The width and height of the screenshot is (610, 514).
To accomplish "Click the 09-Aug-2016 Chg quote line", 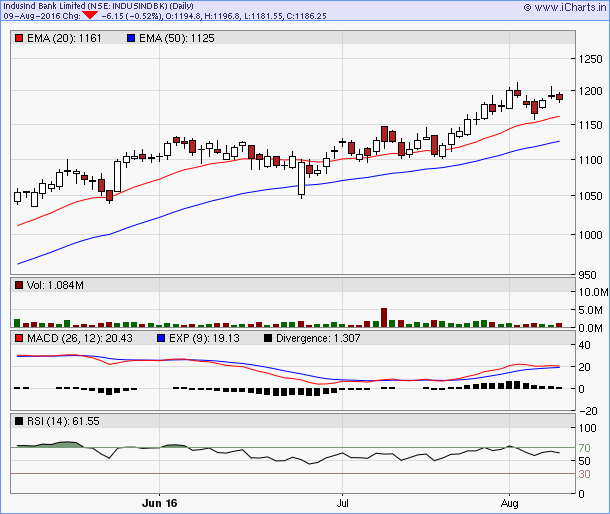I will coord(165,16).
